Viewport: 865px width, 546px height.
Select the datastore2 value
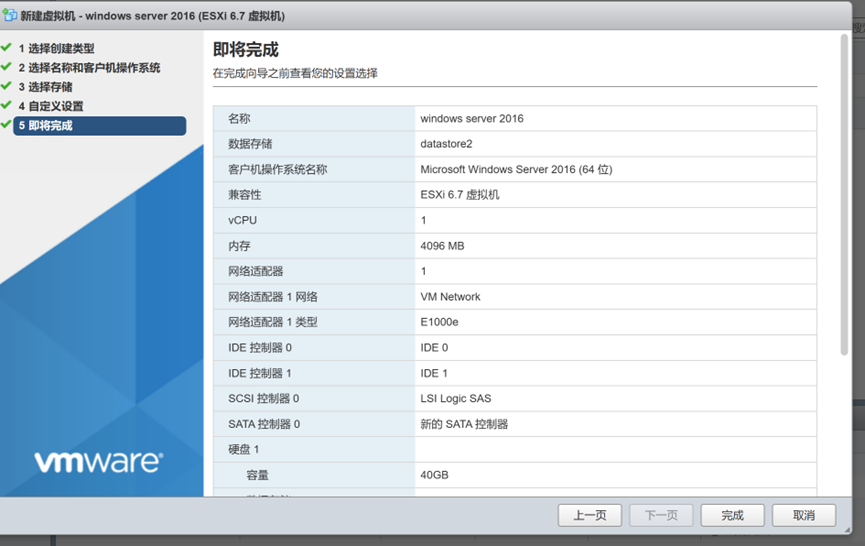tap(446, 144)
